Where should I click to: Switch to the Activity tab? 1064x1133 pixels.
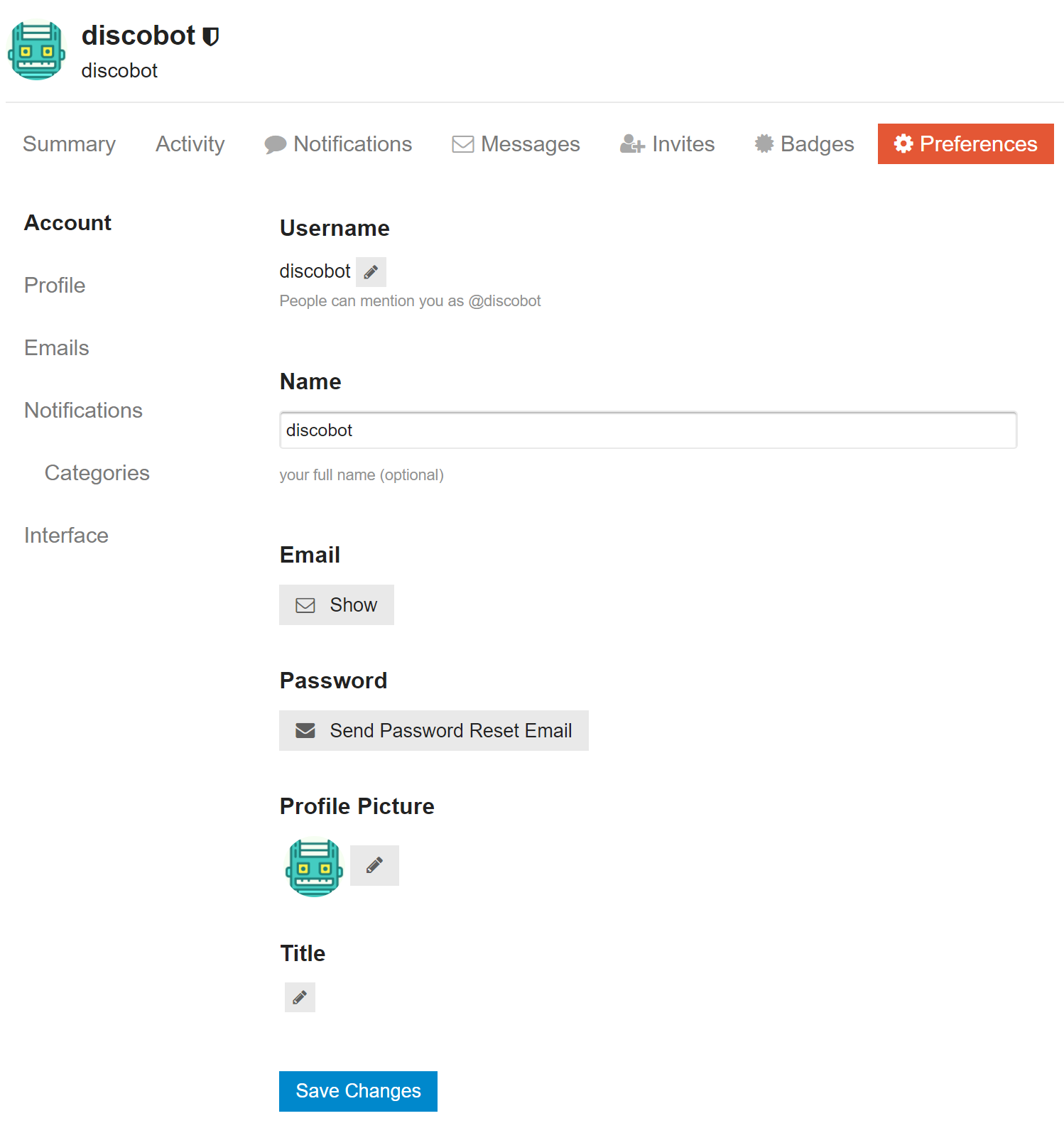[x=190, y=144]
